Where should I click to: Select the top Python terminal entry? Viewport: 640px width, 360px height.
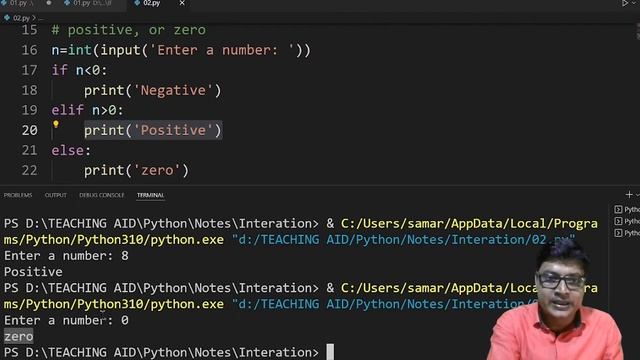pos(627,209)
